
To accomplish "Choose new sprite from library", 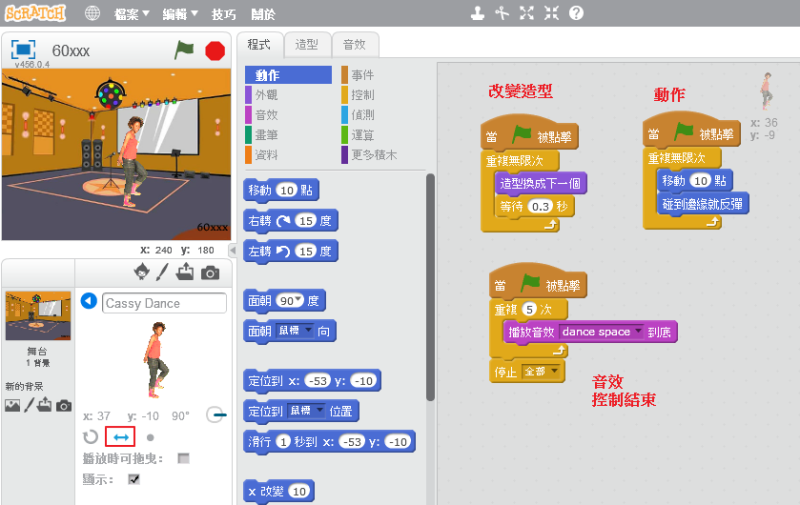I will [x=141, y=272].
